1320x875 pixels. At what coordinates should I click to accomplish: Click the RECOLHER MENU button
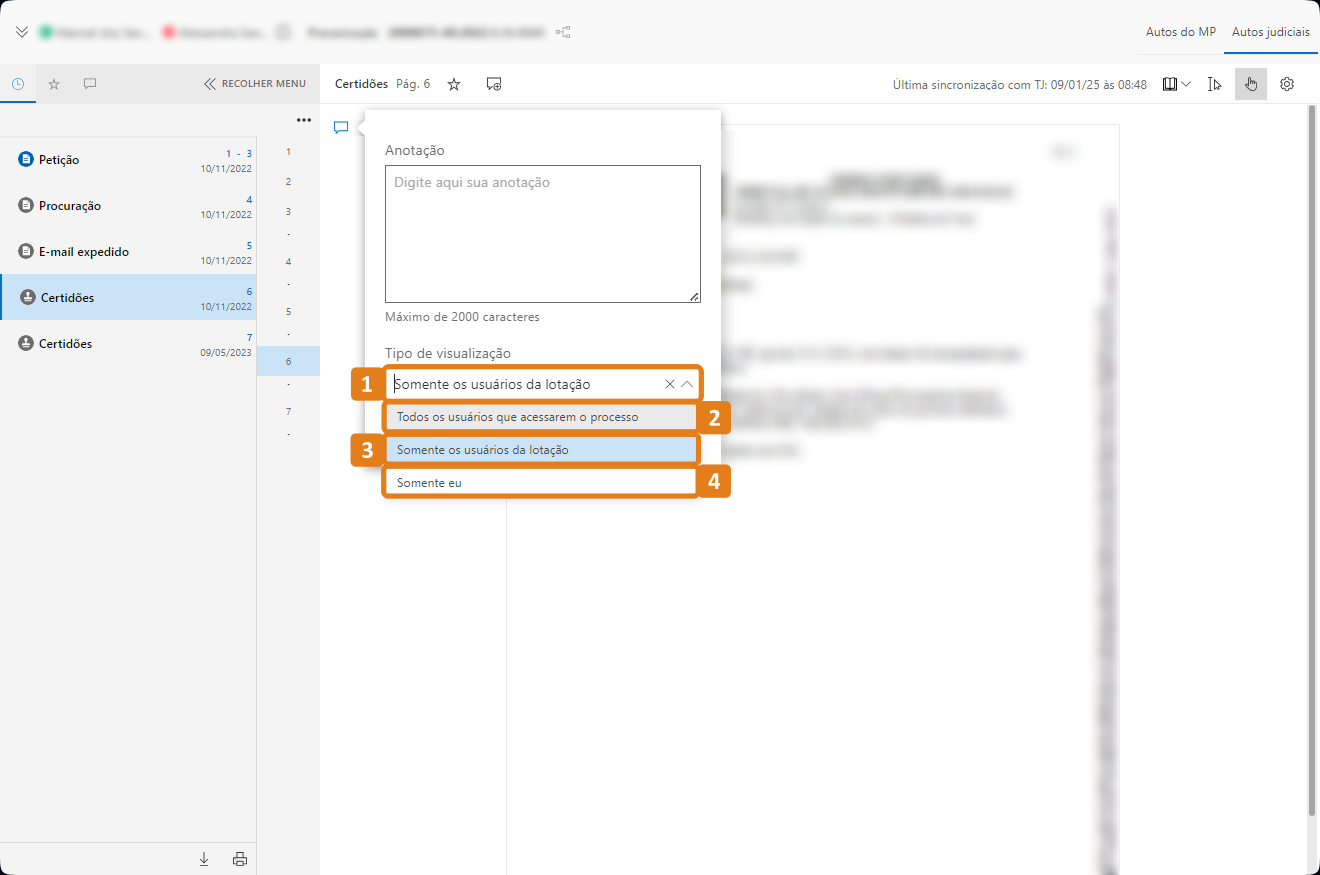(x=255, y=84)
